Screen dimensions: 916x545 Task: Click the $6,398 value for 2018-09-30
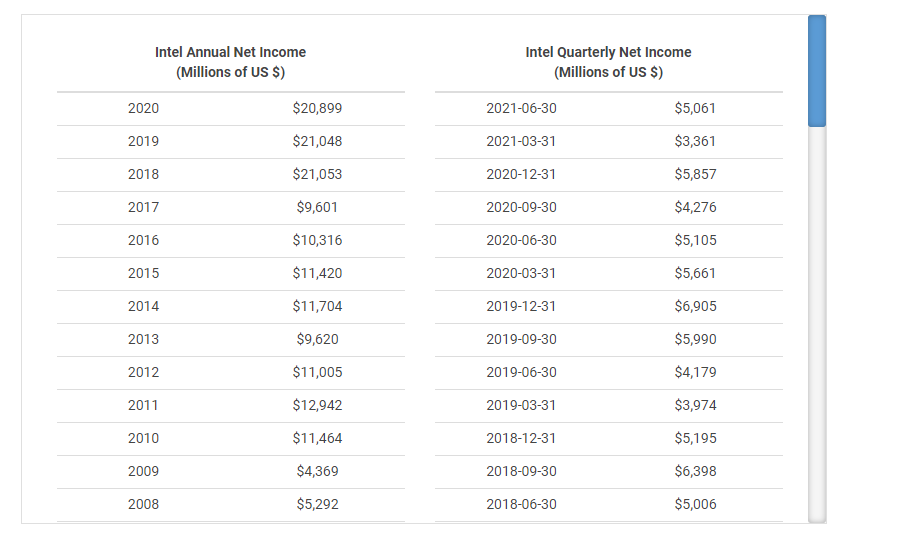click(x=695, y=471)
